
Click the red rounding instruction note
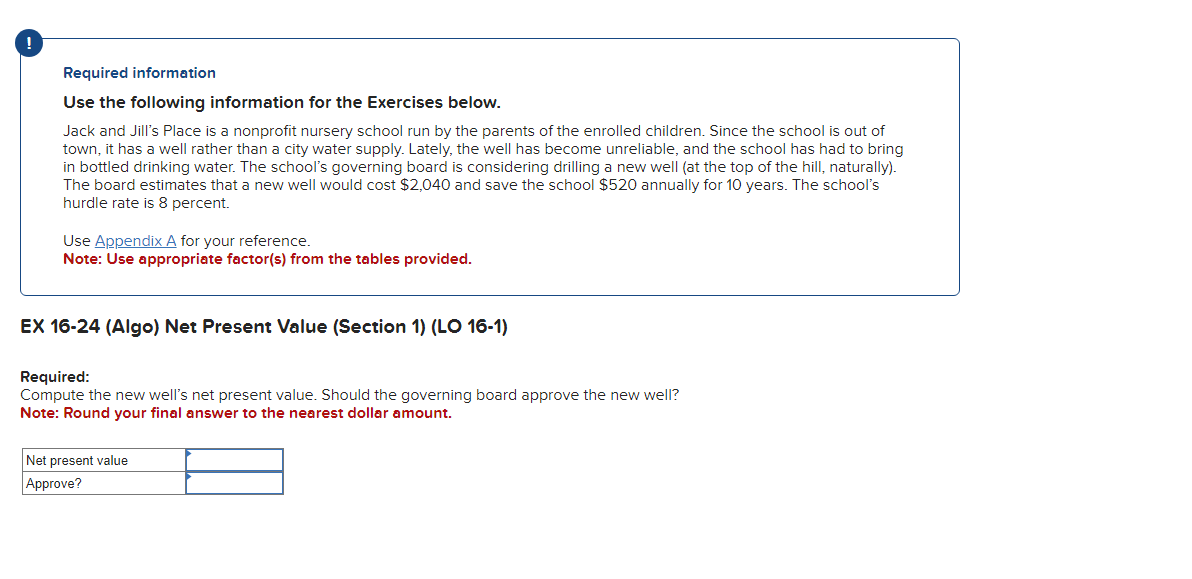pos(235,413)
